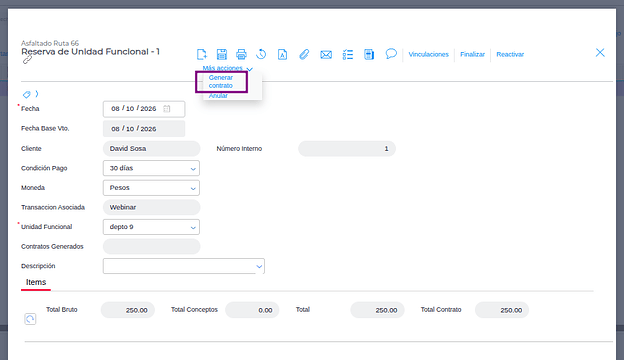Click the link icon below the title
This screenshot has height=360, width=624.
[27, 60]
